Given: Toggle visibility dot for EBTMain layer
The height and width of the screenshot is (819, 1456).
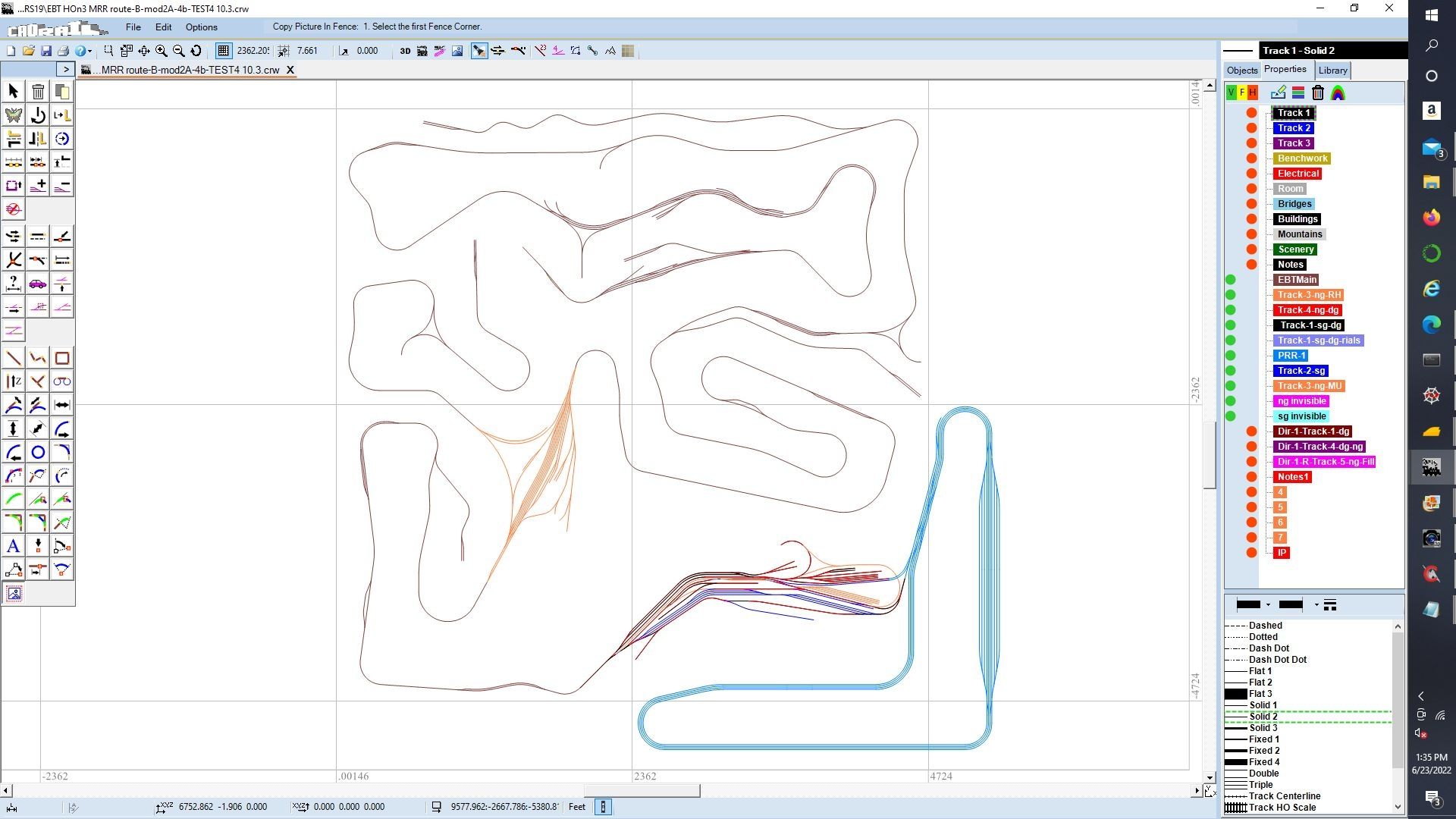Looking at the screenshot, I should (x=1231, y=280).
